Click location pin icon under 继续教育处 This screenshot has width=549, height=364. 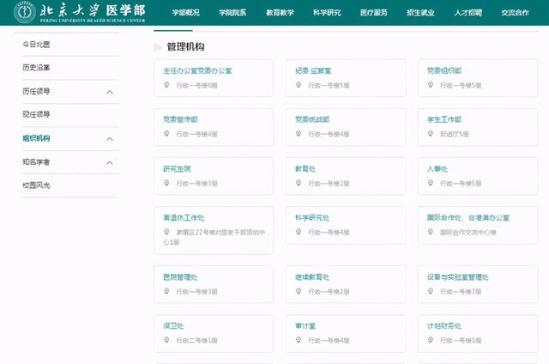pyautogui.click(x=299, y=291)
